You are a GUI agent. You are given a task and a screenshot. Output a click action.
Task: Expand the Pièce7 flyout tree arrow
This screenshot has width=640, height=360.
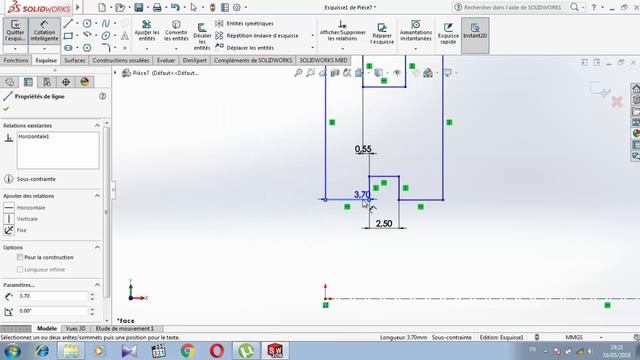[x=115, y=73]
